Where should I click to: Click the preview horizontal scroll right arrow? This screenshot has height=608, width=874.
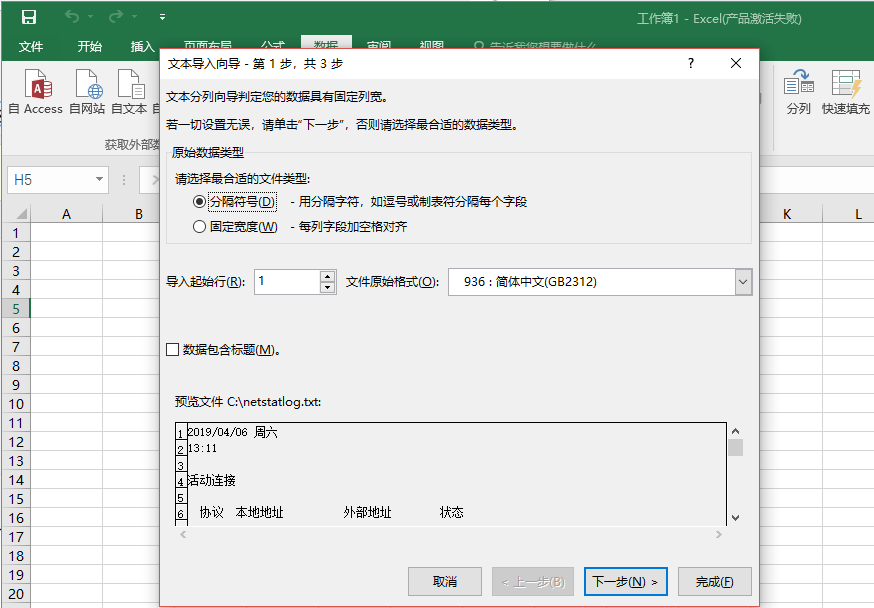(719, 534)
